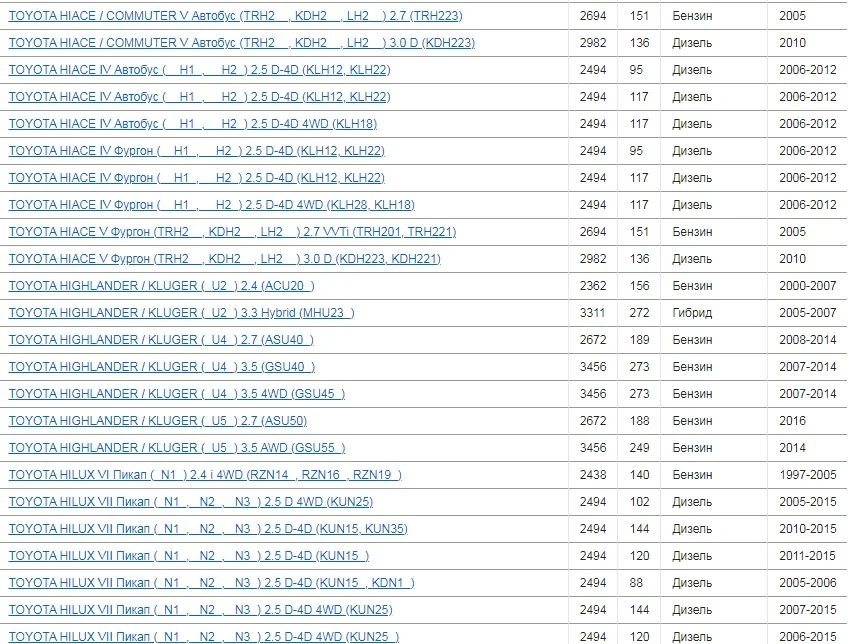Select the 102 horsepower cell

(639, 502)
